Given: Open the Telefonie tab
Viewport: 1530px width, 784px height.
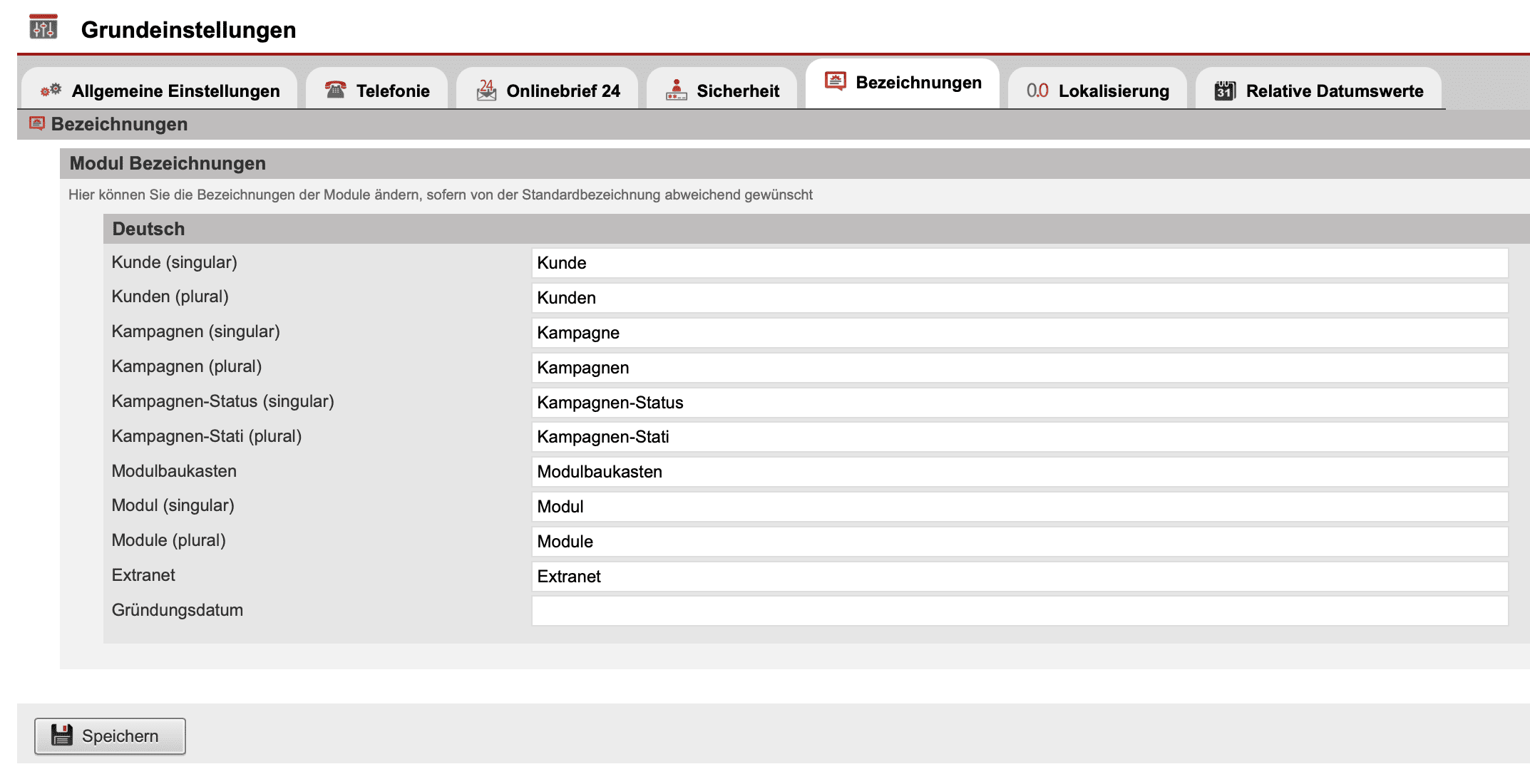Looking at the screenshot, I should coord(392,91).
